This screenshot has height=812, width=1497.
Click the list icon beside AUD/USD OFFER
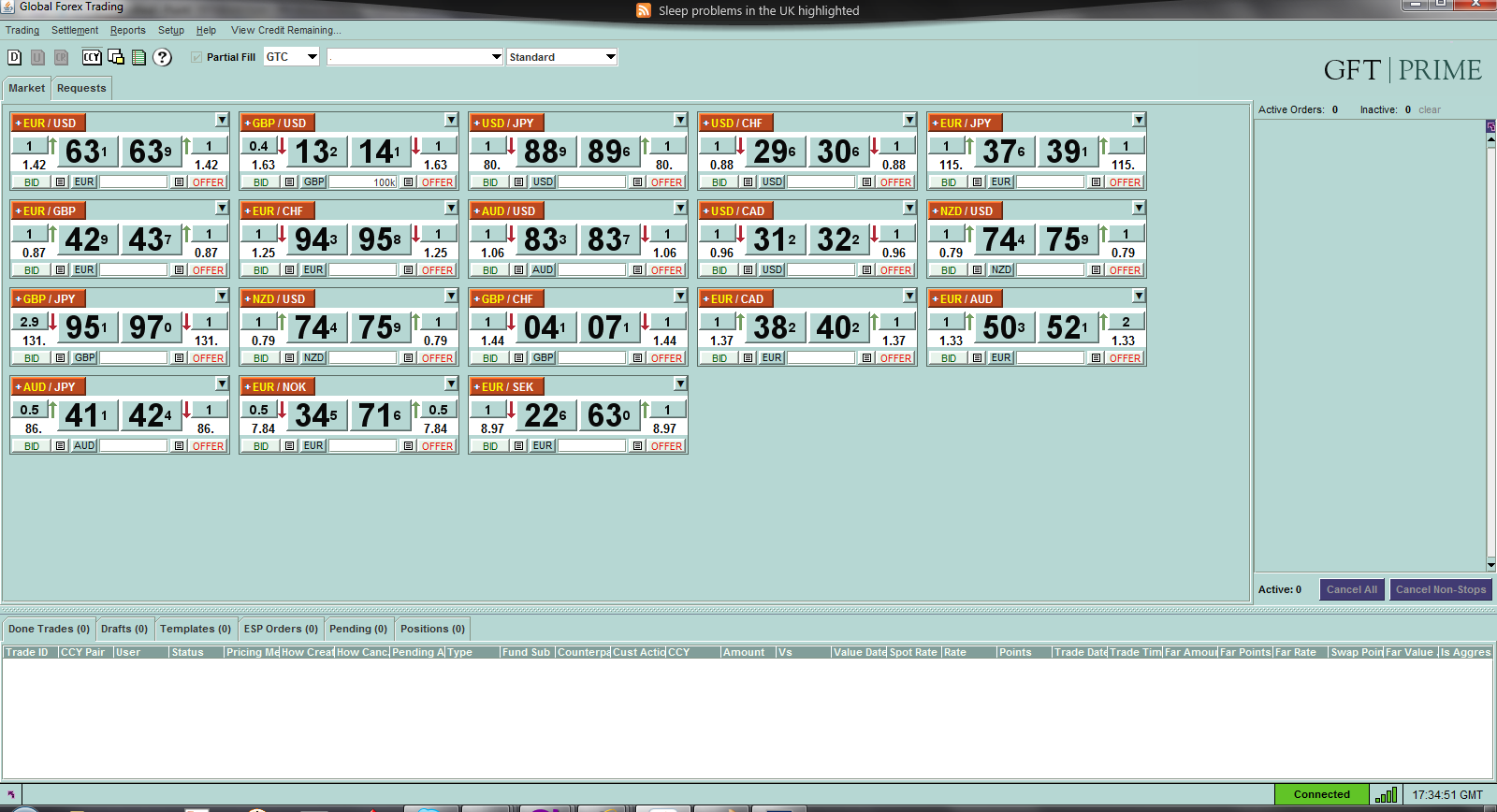[x=637, y=270]
